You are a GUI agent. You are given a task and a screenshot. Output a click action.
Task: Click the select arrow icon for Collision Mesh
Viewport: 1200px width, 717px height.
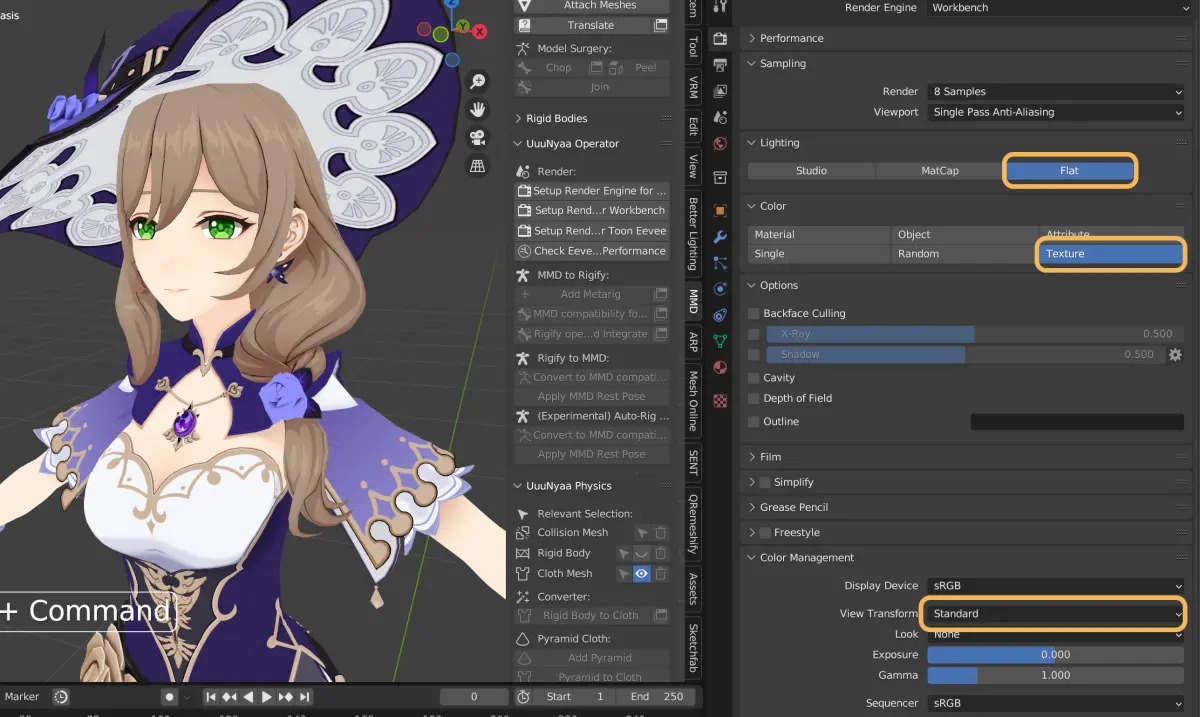(x=642, y=533)
